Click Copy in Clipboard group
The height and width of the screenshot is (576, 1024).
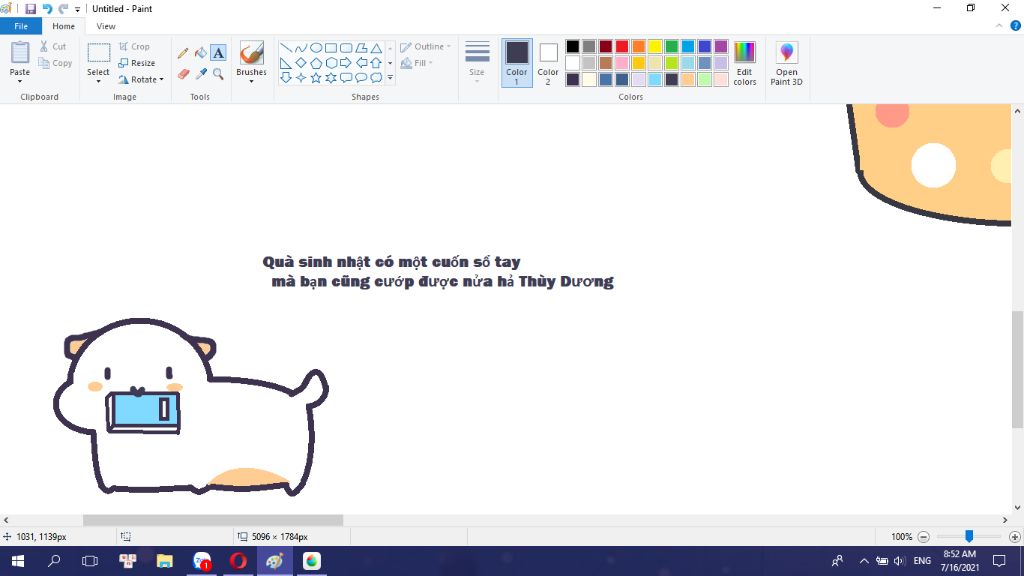(55, 63)
